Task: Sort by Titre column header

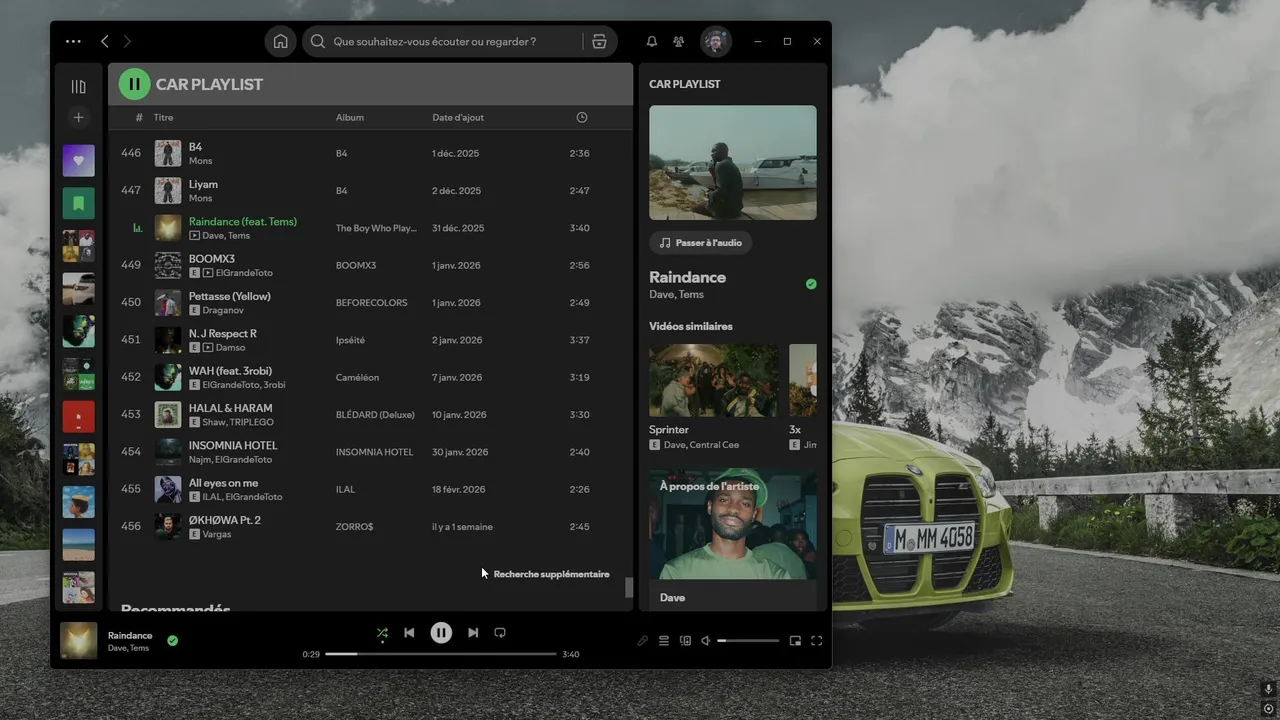Action: pyautogui.click(x=163, y=117)
